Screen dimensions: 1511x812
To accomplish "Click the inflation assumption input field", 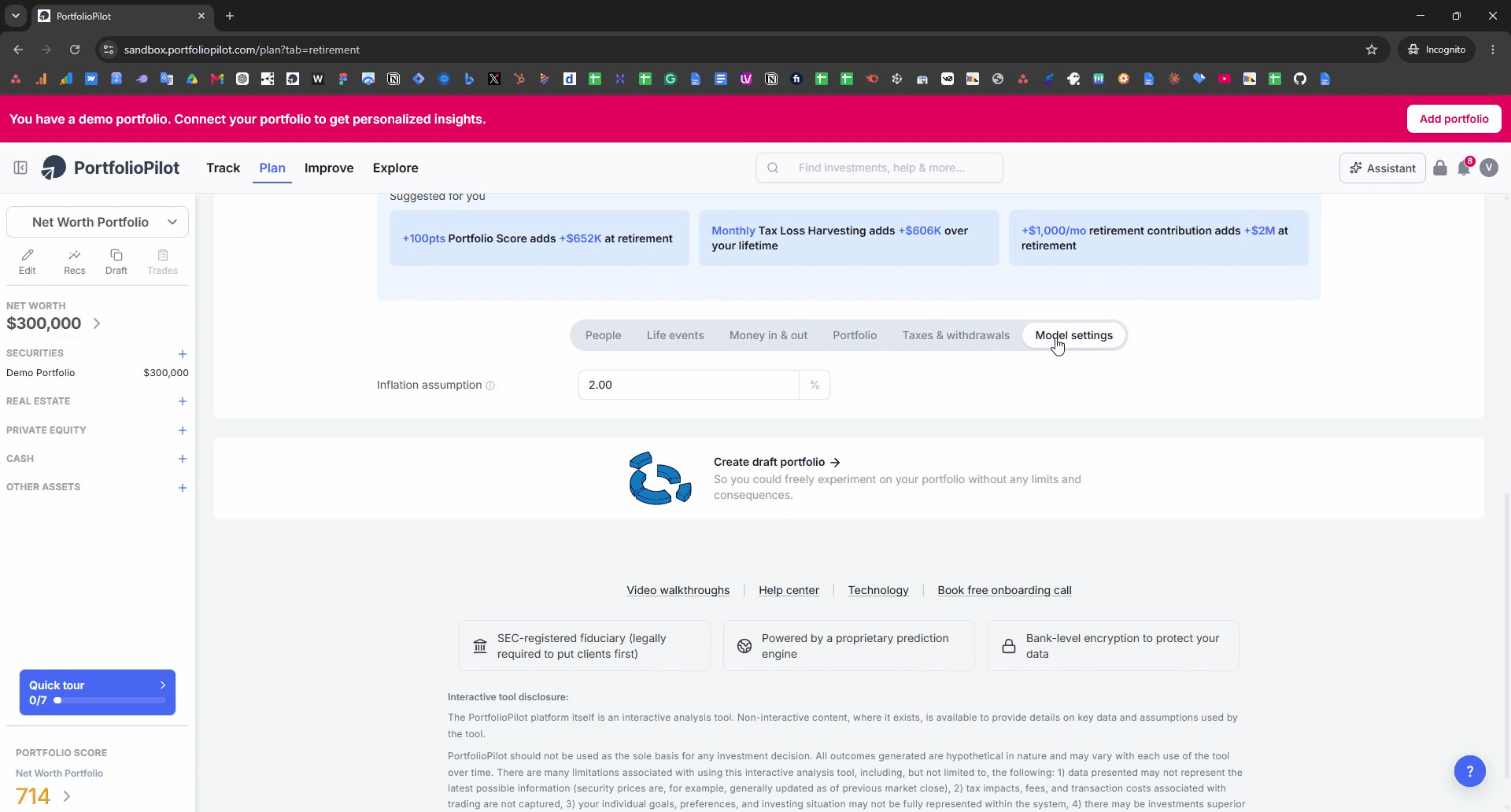I will pos(689,385).
